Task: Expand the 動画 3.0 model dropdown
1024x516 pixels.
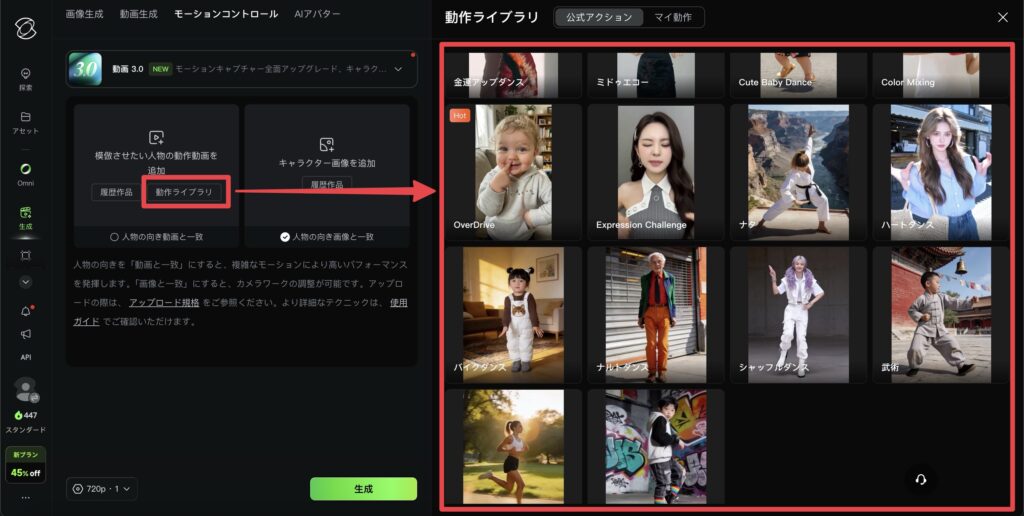Action: [399, 69]
